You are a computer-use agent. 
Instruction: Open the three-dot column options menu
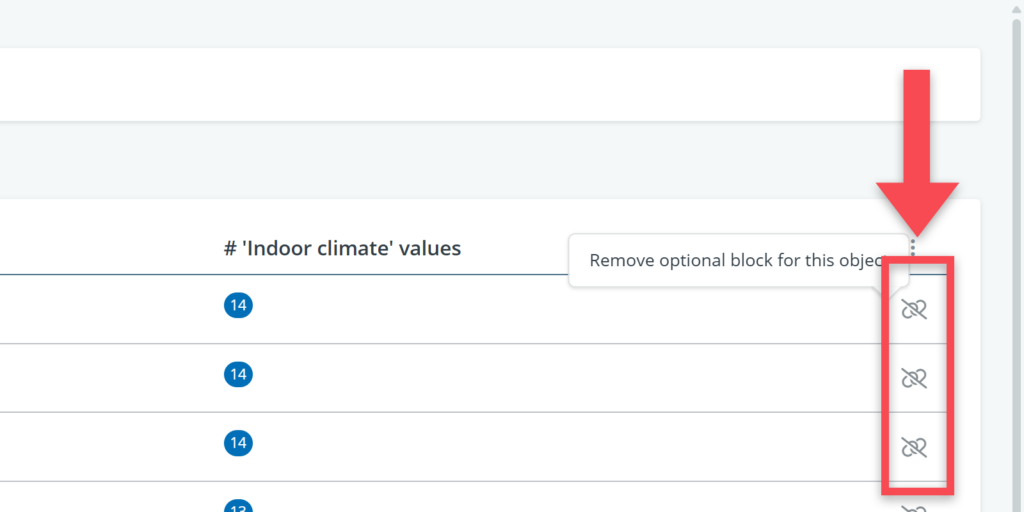pyautogui.click(x=913, y=246)
